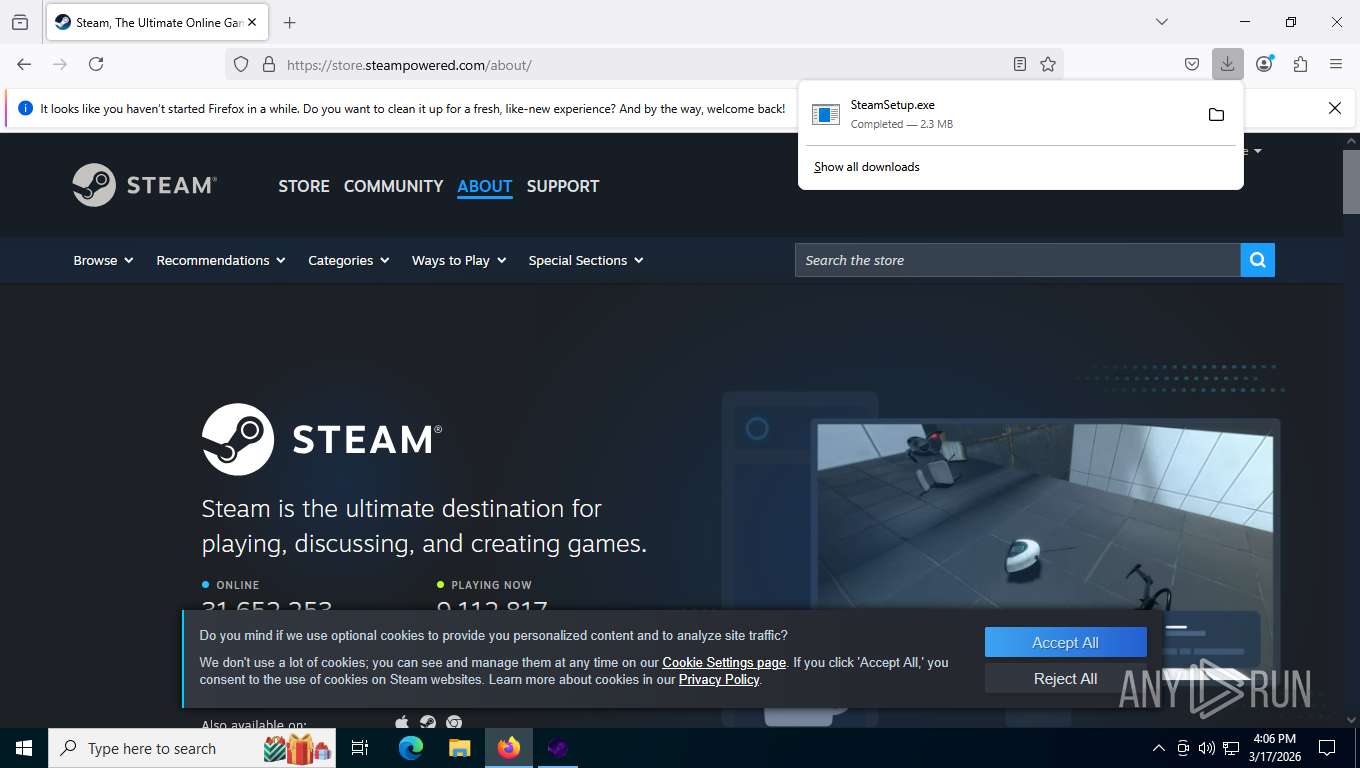Click the volume speaker tray icon
Image resolution: width=1360 pixels, height=768 pixels.
(1206, 748)
